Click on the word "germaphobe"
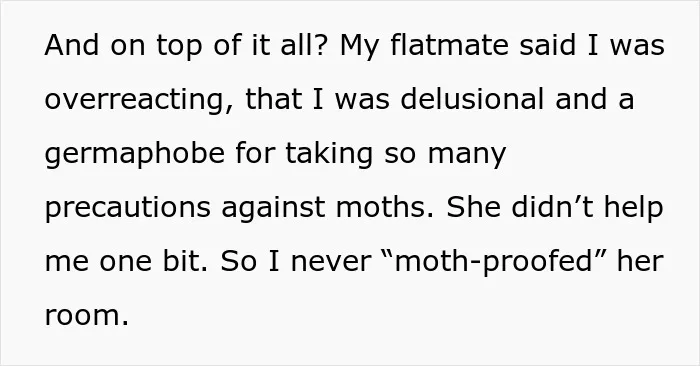Viewport: 700px width, 366px height. tap(134, 154)
